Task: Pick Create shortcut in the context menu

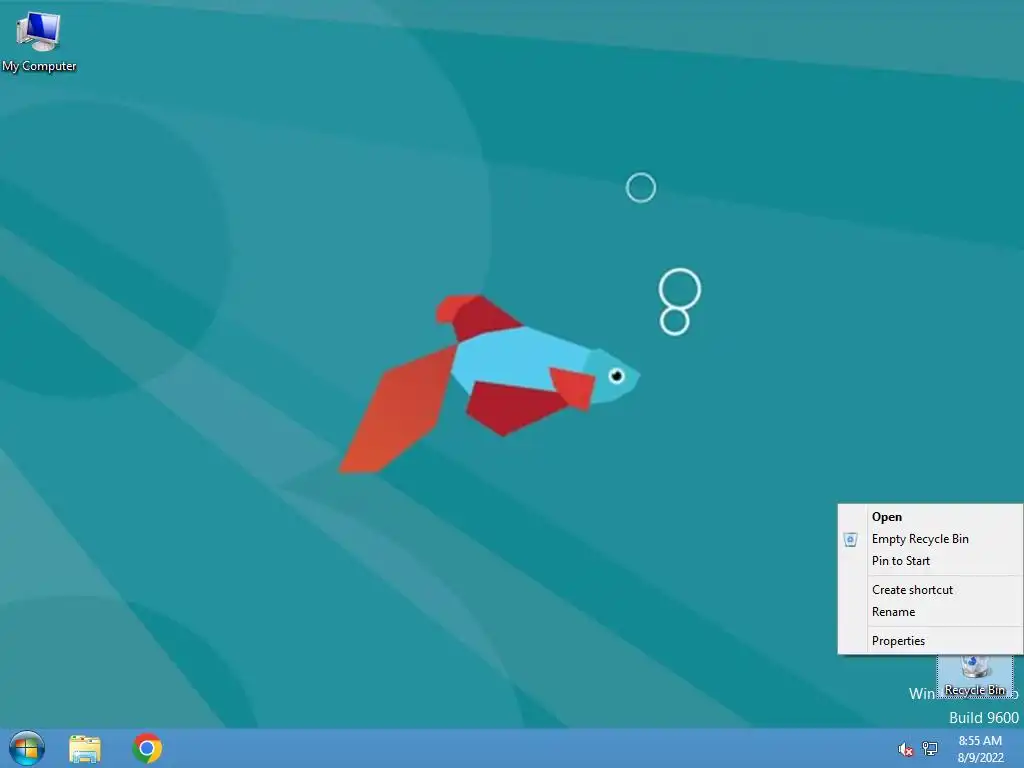Action: click(930, 590)
